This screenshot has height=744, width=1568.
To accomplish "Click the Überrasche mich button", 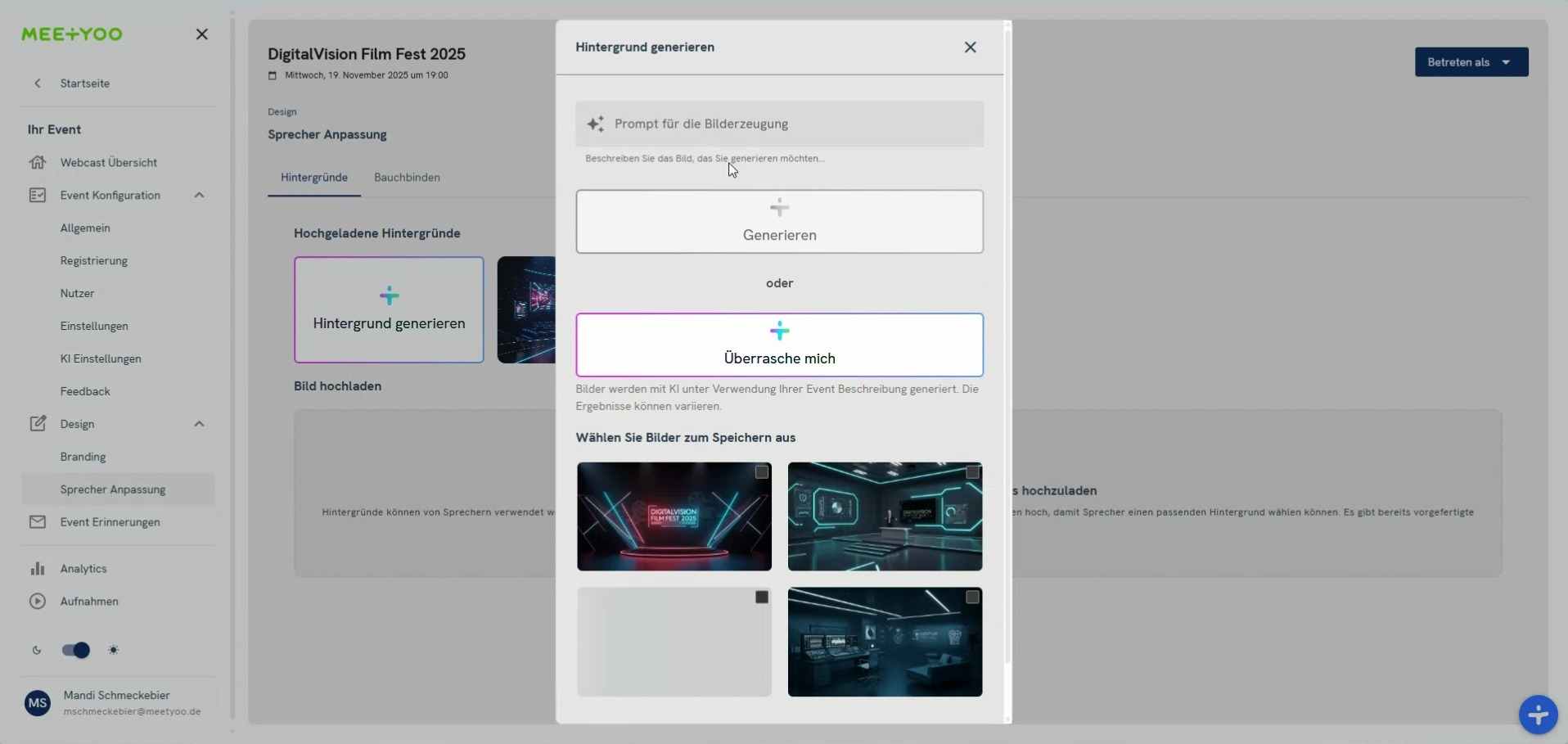I will coord(779,345).
